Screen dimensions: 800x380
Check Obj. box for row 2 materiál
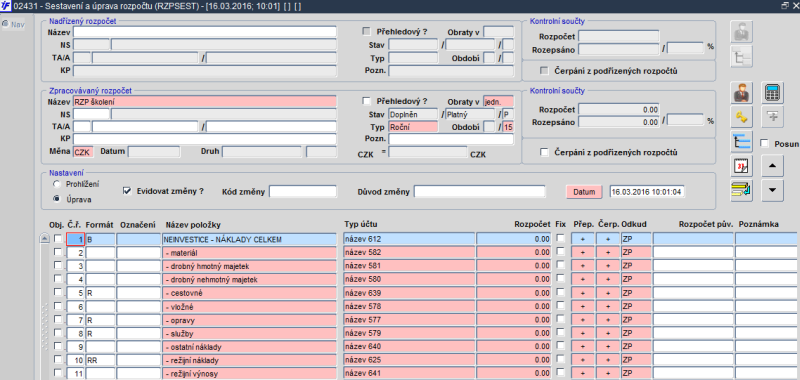tap(58, 252)
